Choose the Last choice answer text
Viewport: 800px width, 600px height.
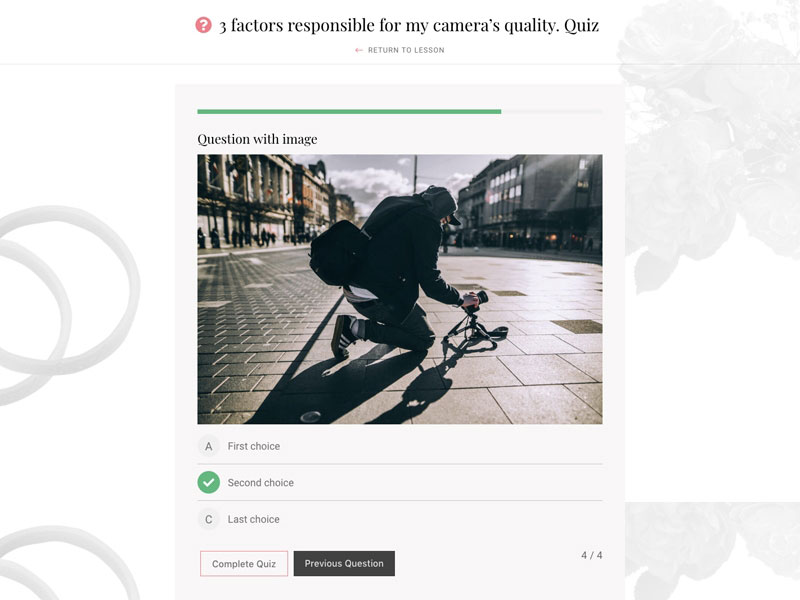coord(254,519)
